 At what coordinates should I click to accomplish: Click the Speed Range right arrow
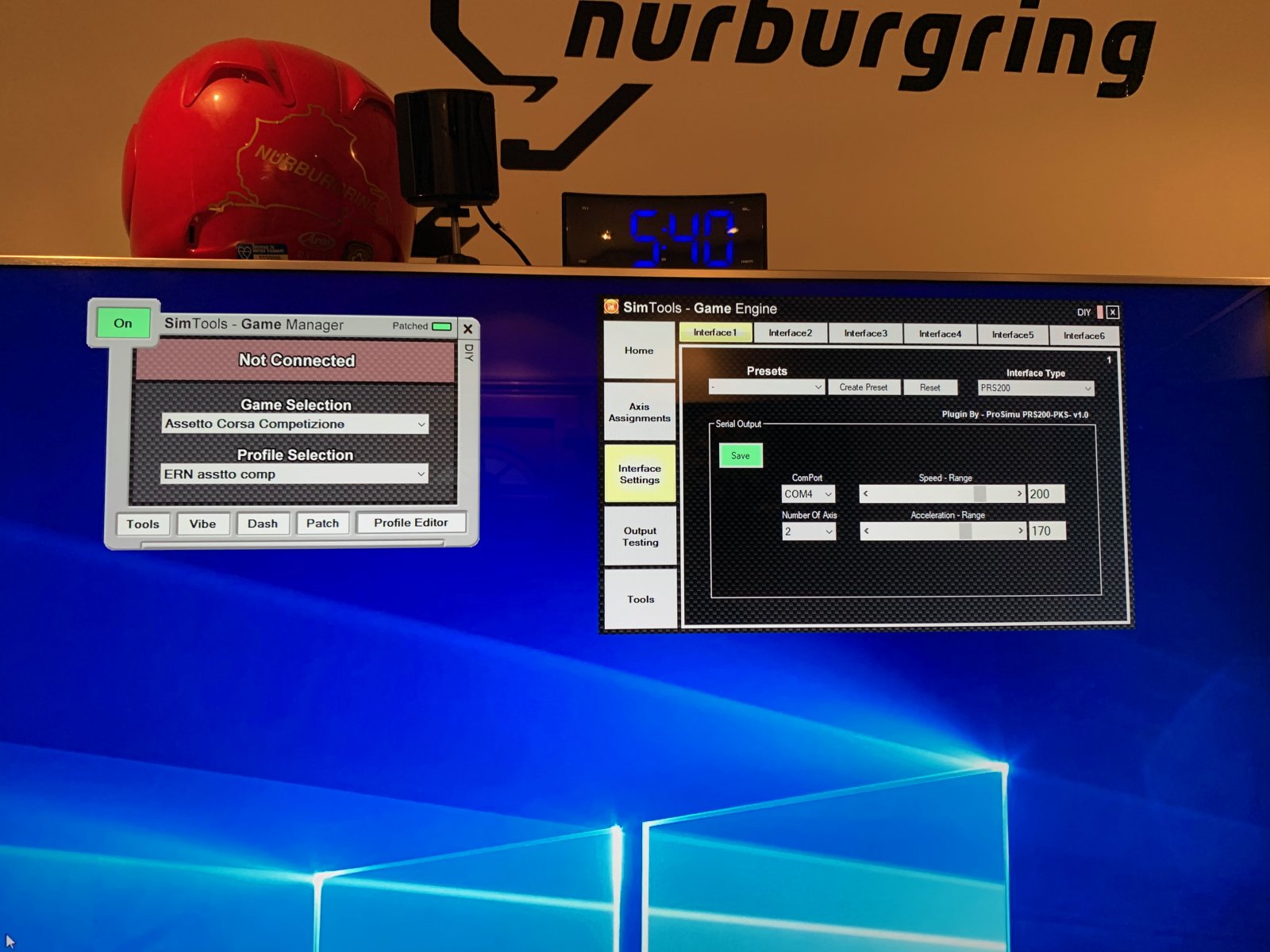tap(1019, 493)
